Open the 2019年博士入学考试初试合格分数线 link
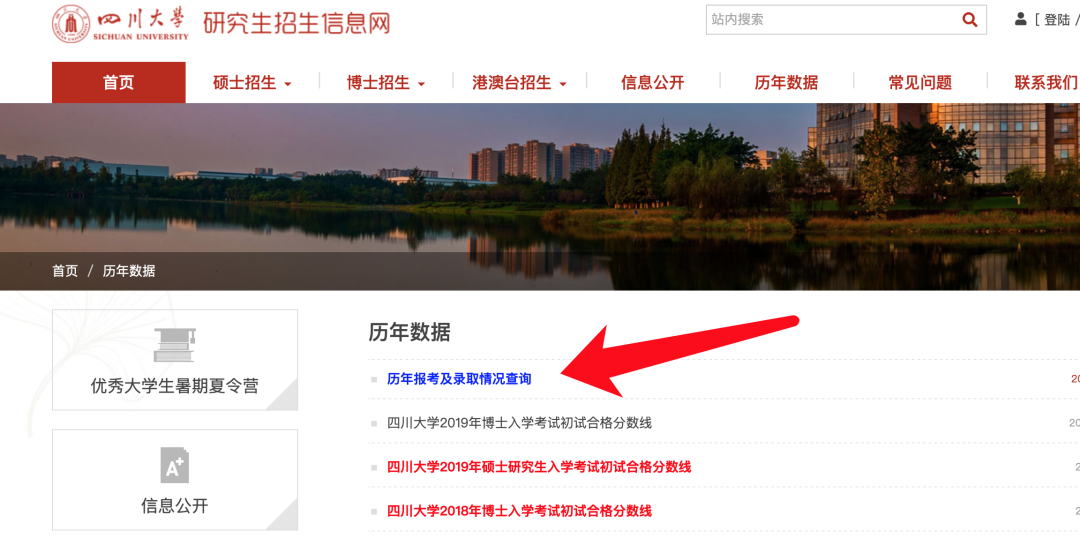1080x538 pixels. pyautogui.click(x=519, y=423)
